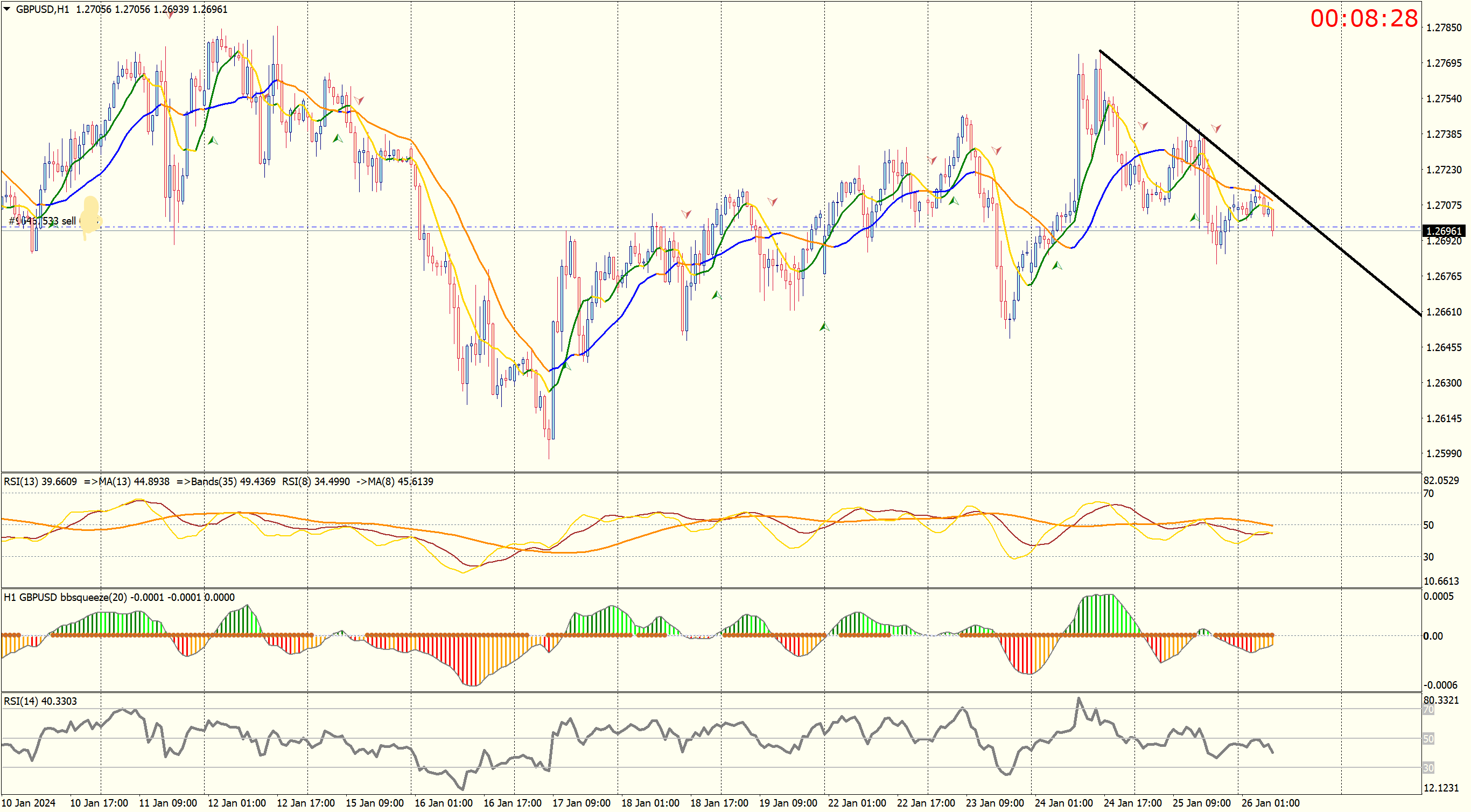The height and width of the screenshot is (812, 1471).
Task: Click the black triangle beside GBPUSD,H1 title
Action: coord(7,9)
